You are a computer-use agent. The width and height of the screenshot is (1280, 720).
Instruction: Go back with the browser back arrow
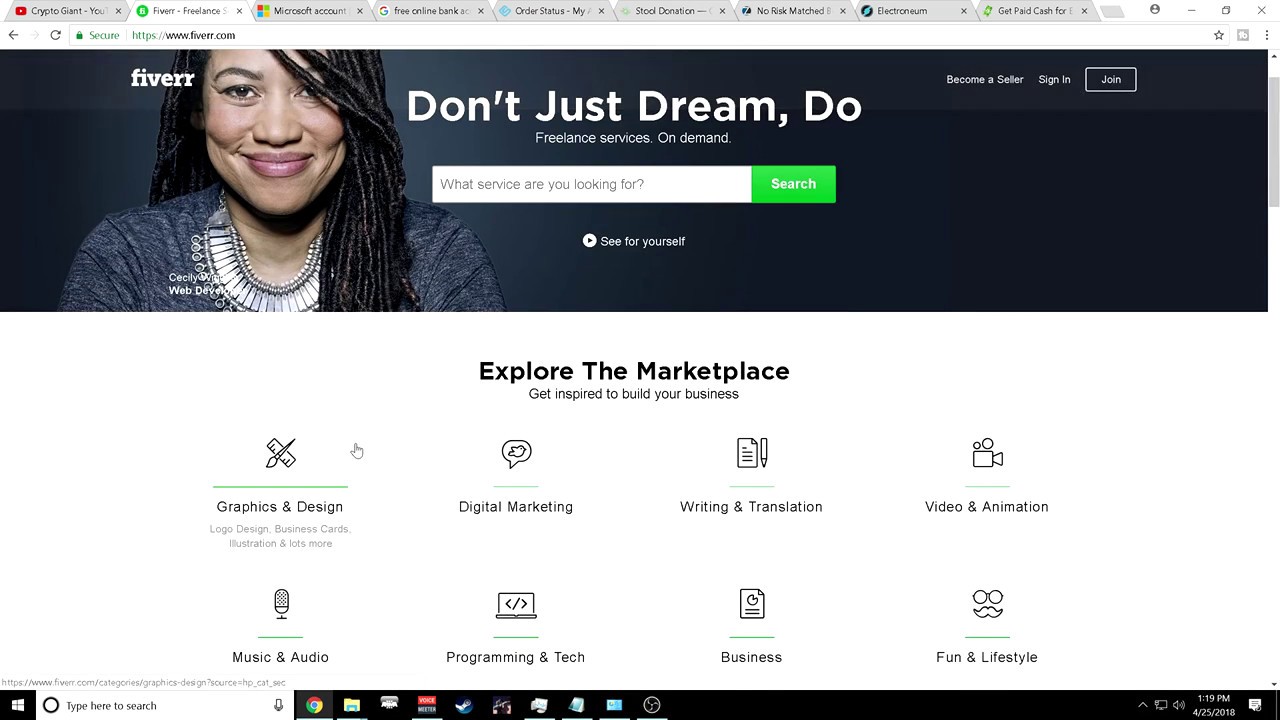[13, 35]
